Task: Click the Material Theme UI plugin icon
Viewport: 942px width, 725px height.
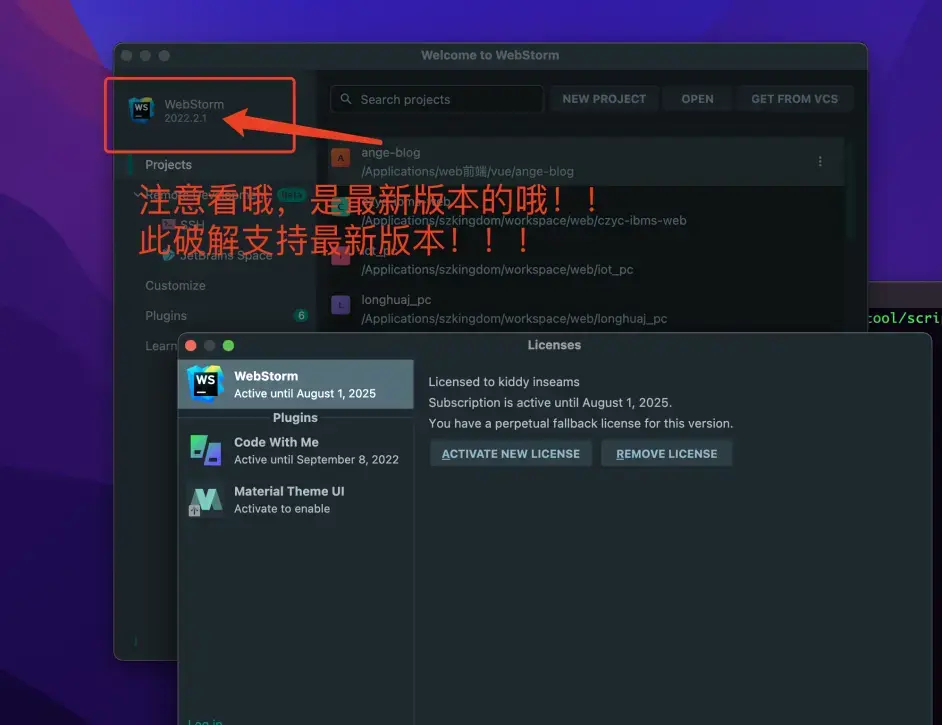Action: (x=205, y=500)
